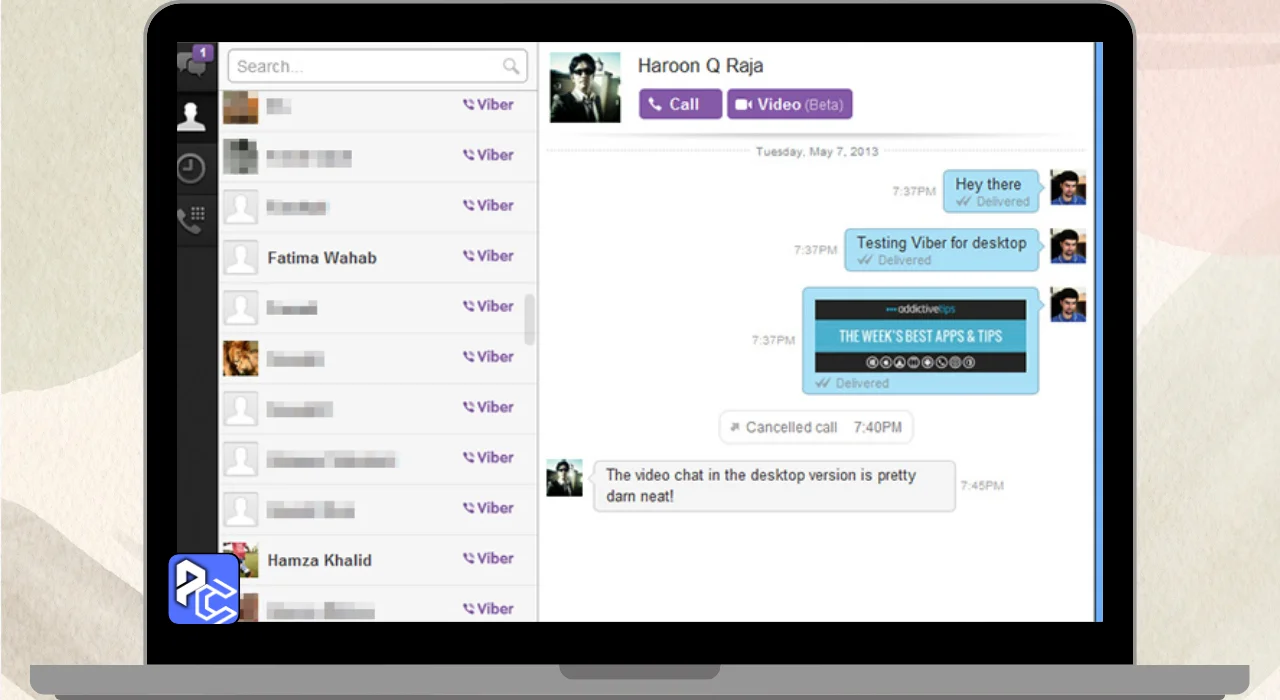Click Viber badge beside Fatima Wahab

(x=489, y=256)
